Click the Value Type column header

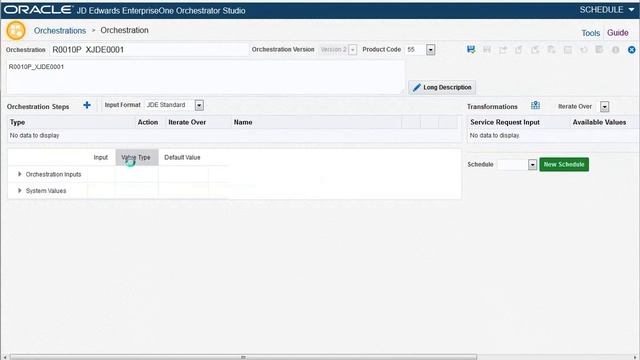tap(137, 158)
